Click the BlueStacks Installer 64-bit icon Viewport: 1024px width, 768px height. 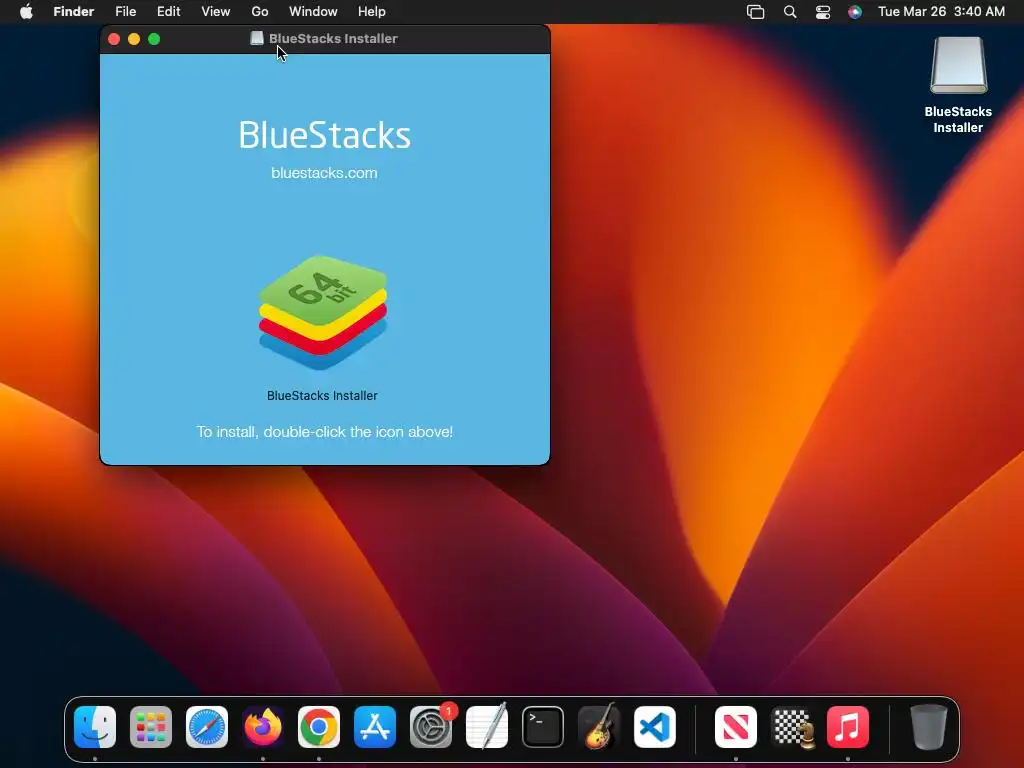[x=323, y=313]
